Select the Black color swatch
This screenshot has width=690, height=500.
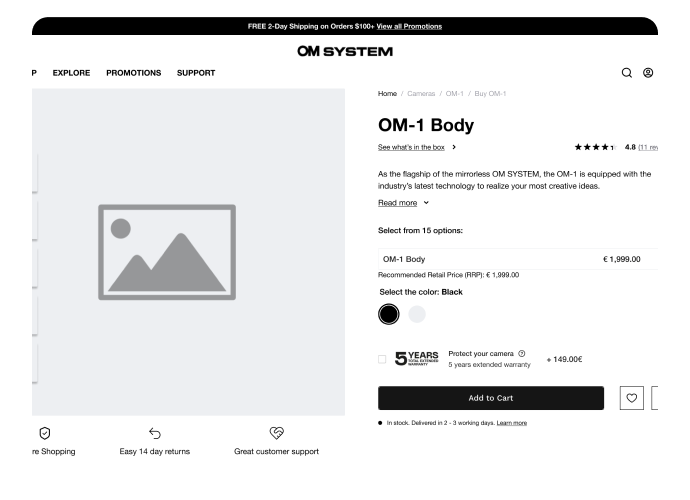[x=389, y=314]
